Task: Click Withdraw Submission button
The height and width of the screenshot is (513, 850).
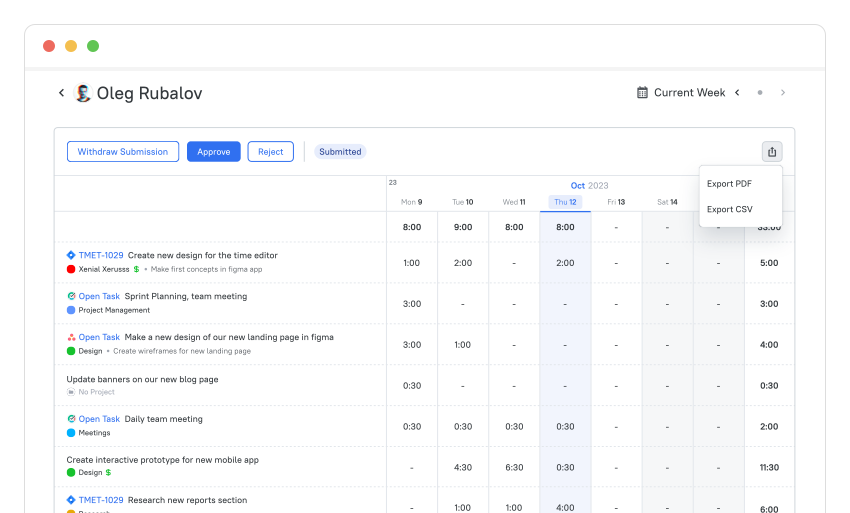Action: pos(123,152)
